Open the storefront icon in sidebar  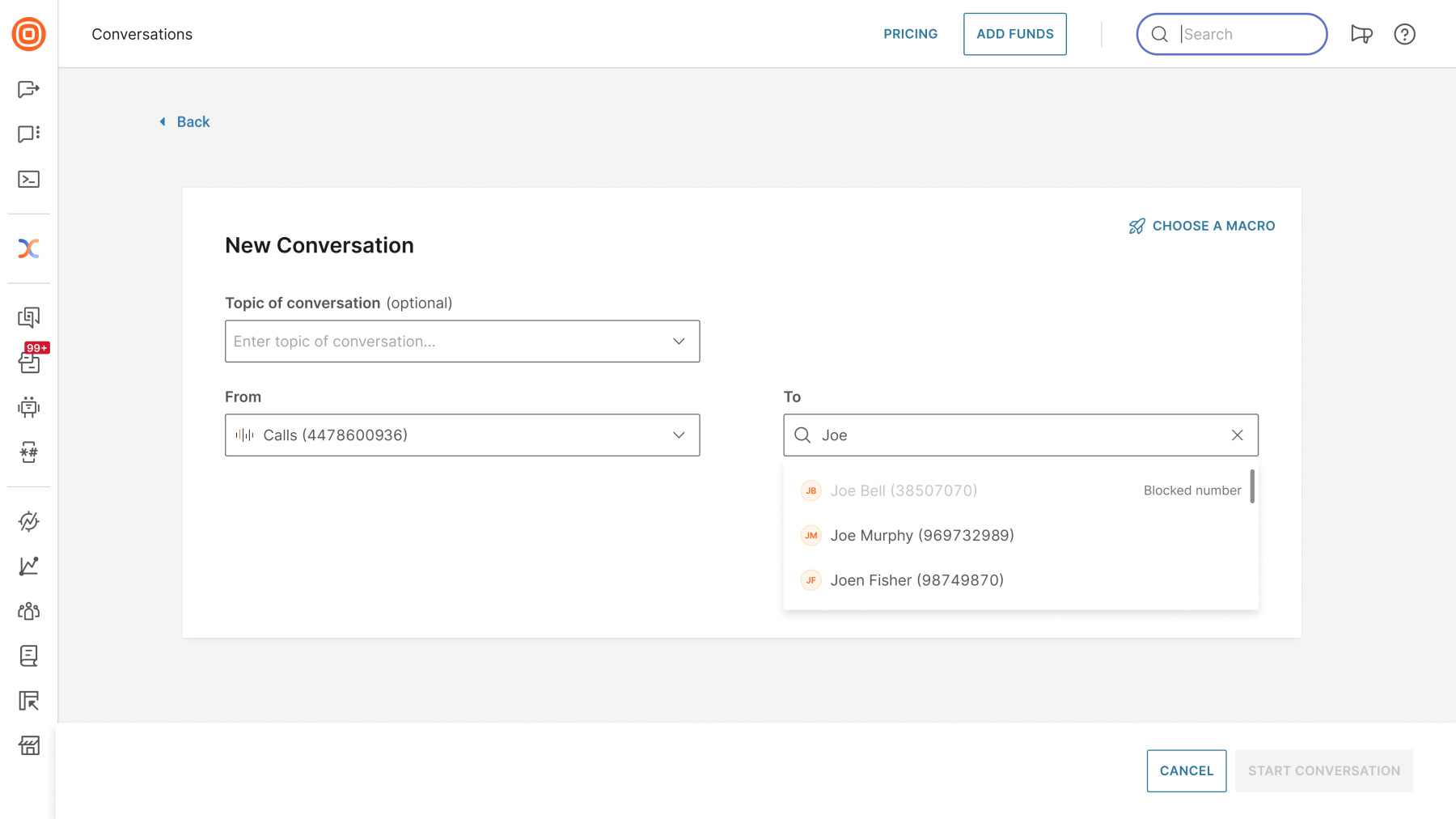click(28, 745)
